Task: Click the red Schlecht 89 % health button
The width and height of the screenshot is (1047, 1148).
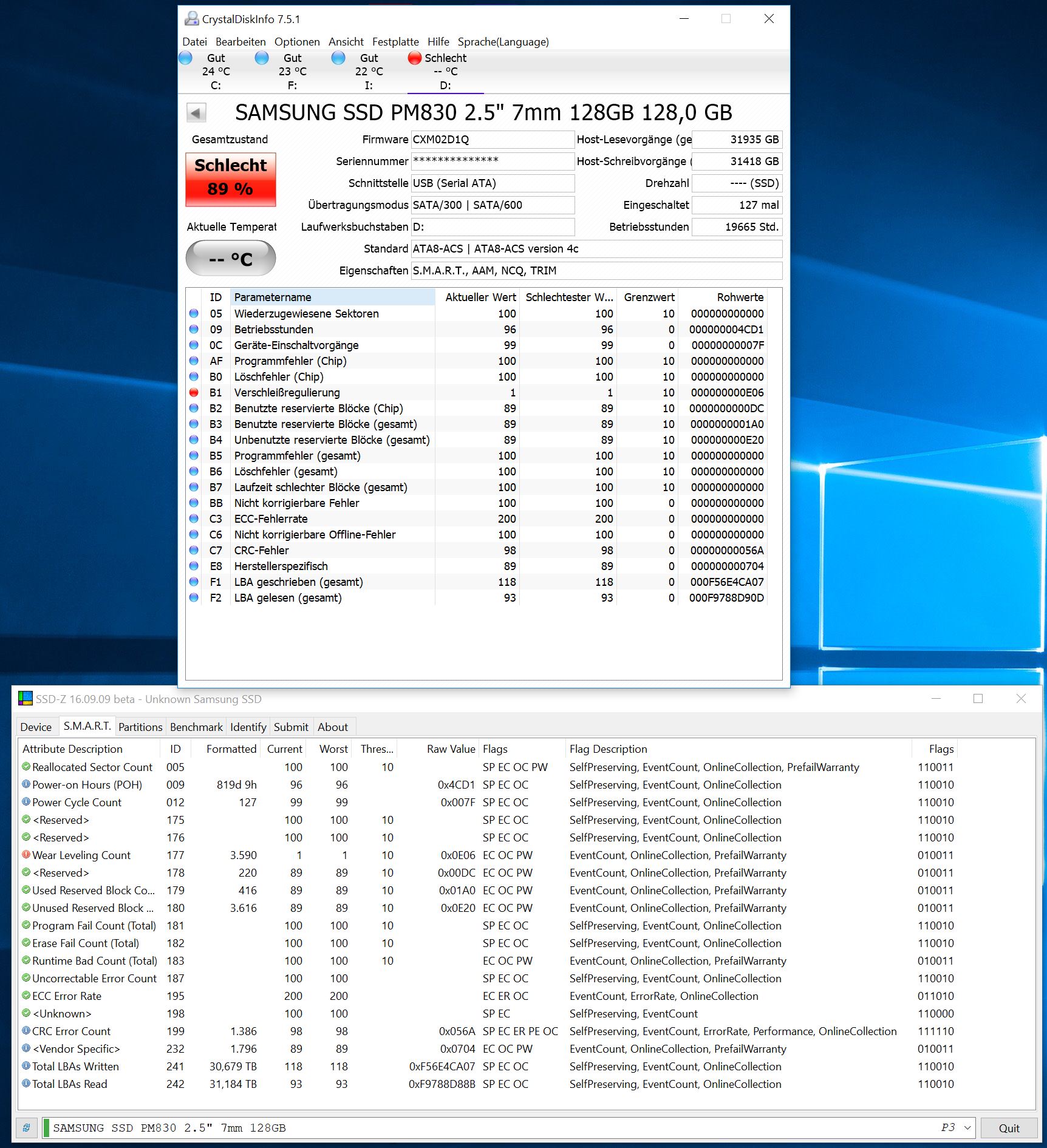Action: pyautogui.click(x=231, y=179)
